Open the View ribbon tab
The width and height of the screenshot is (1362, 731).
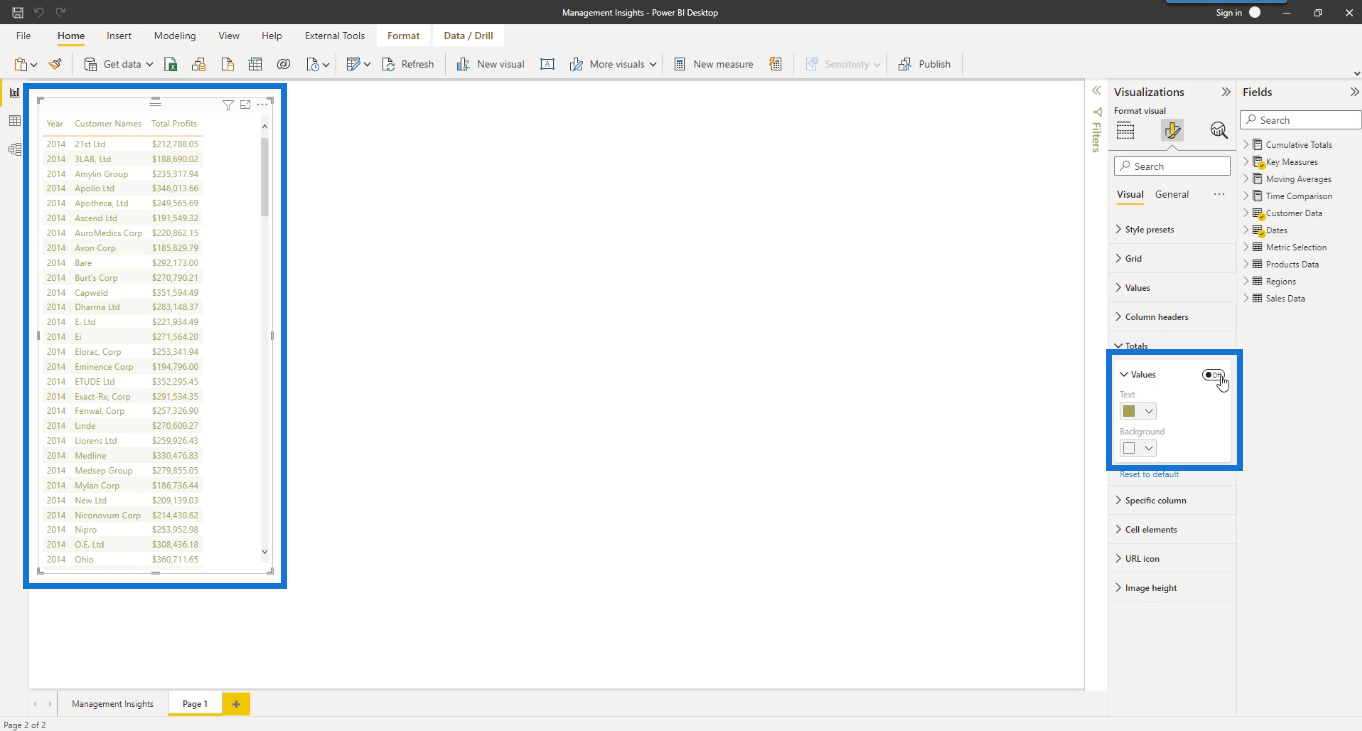click(x=229, y=36)
